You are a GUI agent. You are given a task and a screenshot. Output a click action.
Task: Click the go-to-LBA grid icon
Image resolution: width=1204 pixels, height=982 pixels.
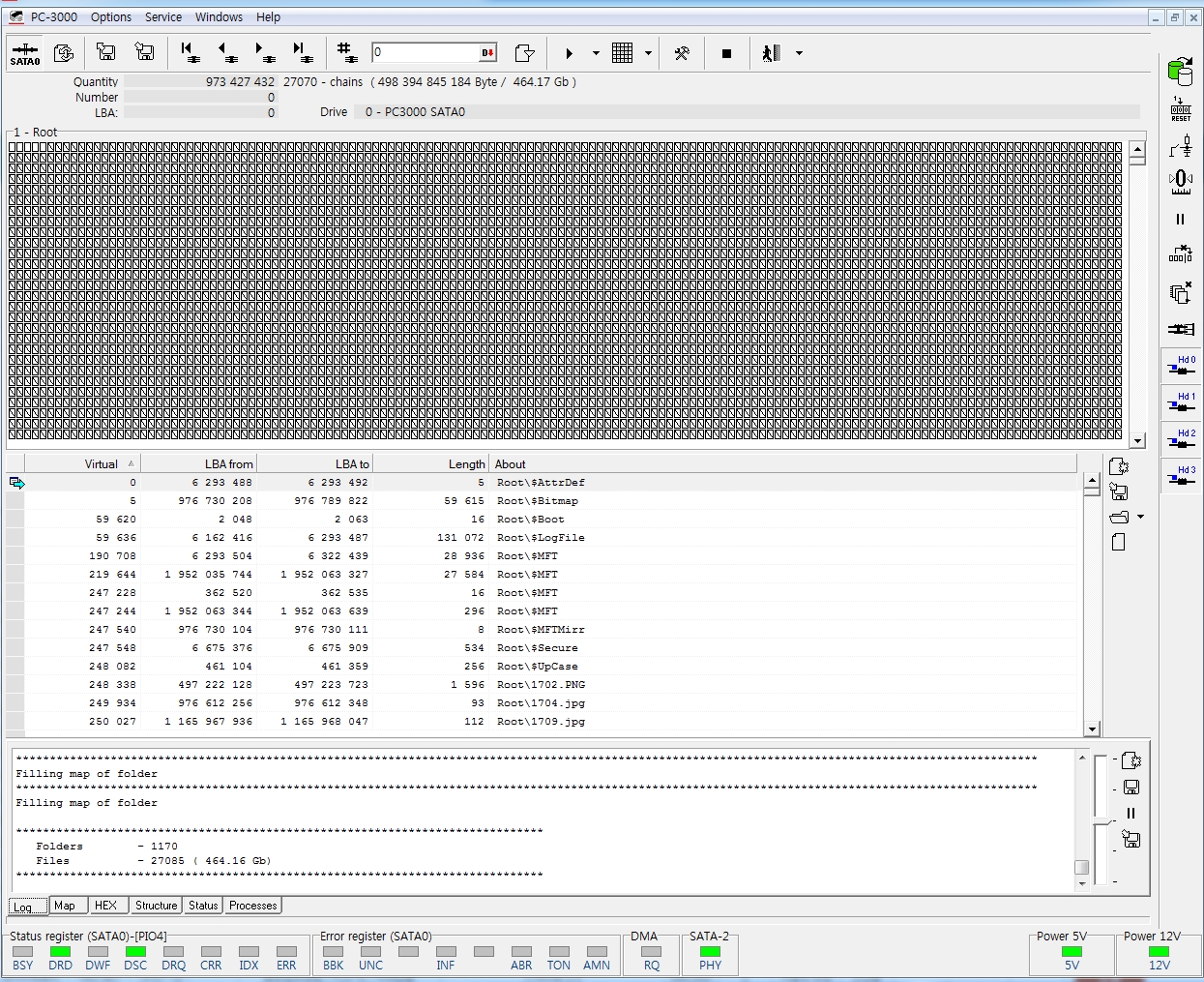(347, 52)
